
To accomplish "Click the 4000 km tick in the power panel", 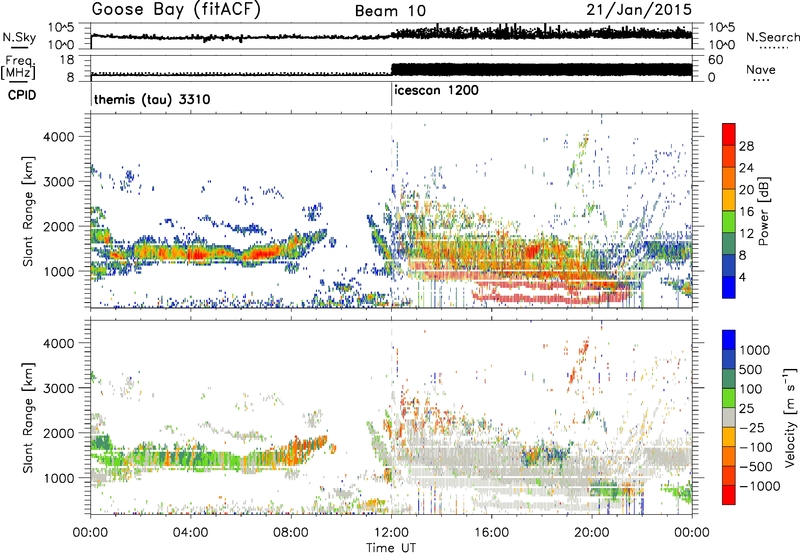I will click(x=58, y=137).
